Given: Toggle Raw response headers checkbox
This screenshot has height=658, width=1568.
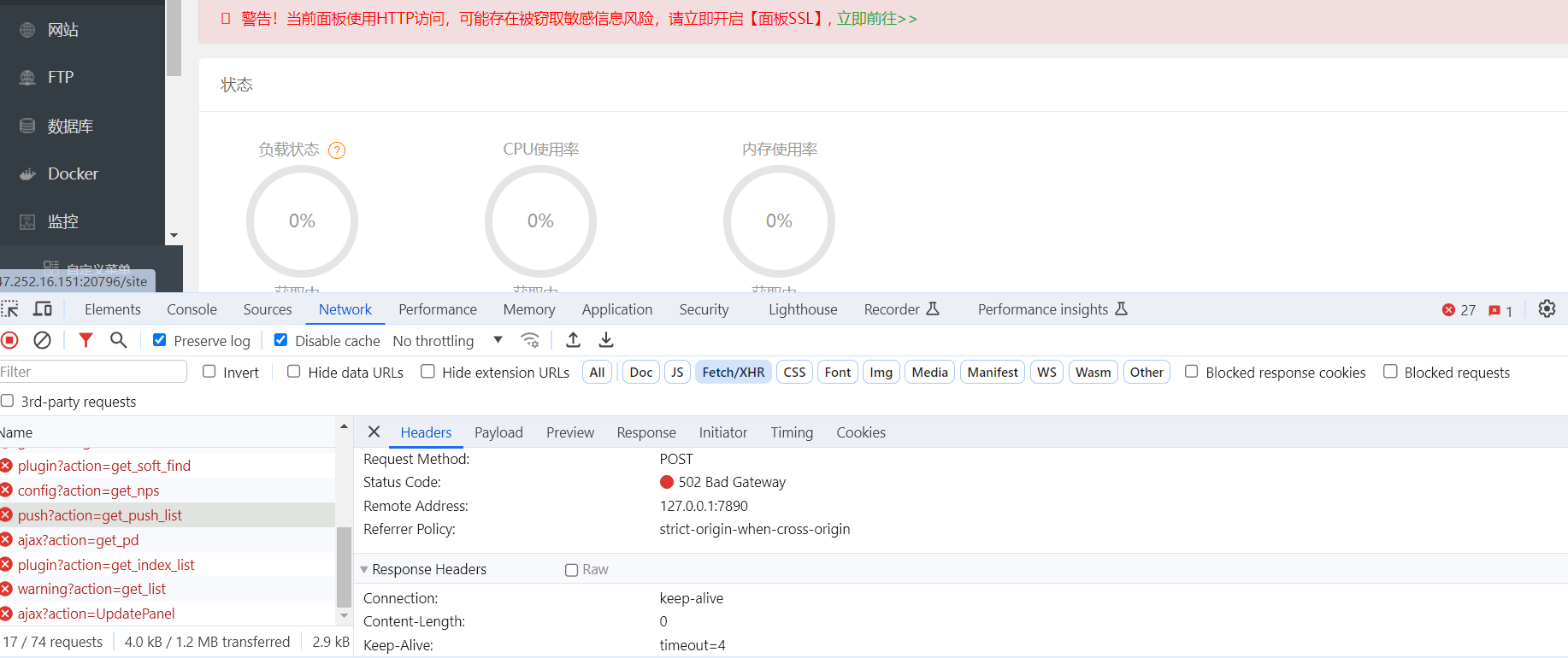Looking at the screenshot, I should (x=571, y=570).
